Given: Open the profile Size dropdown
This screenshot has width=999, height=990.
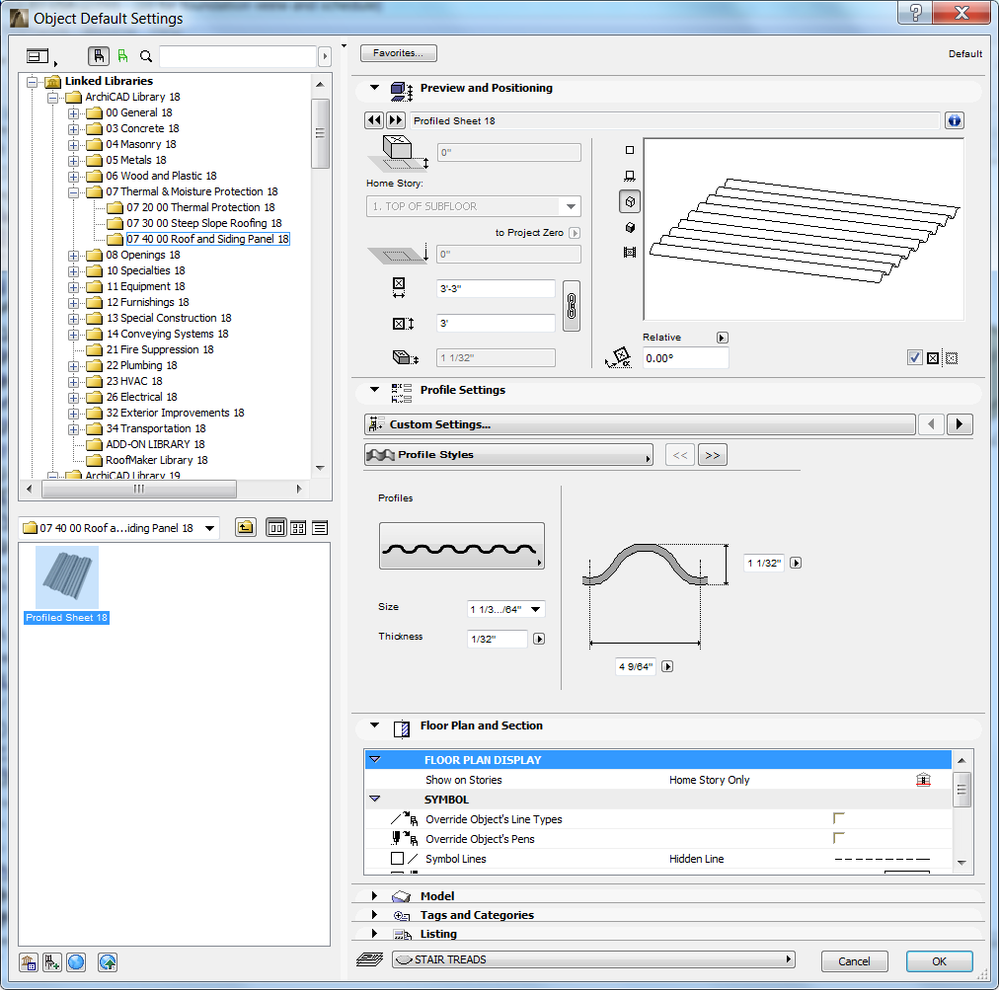Looking at the screenshot, I should pyautogui.click(x=506, y=609).
